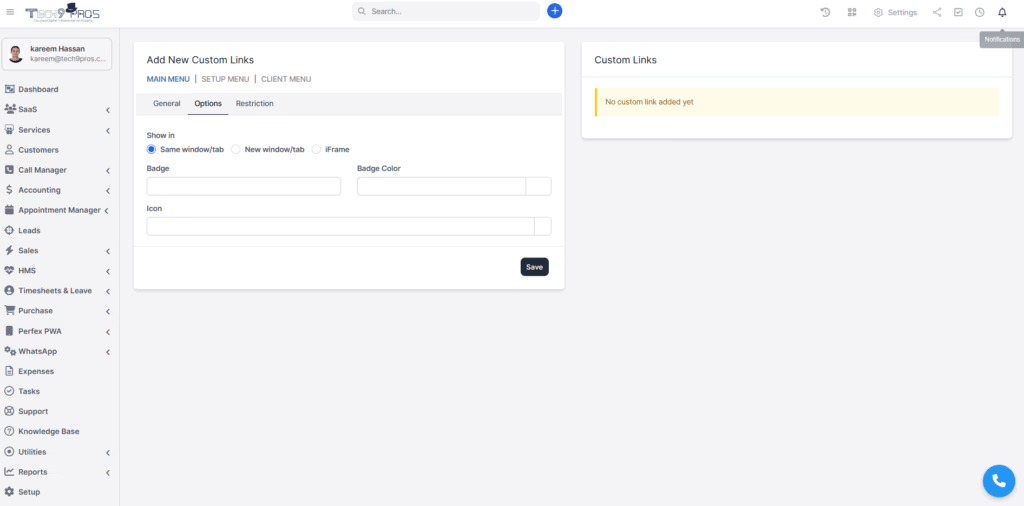Click the blue plus quick-create button
The width and height of the screenshot is (1024, 506).
pos(554,11)
